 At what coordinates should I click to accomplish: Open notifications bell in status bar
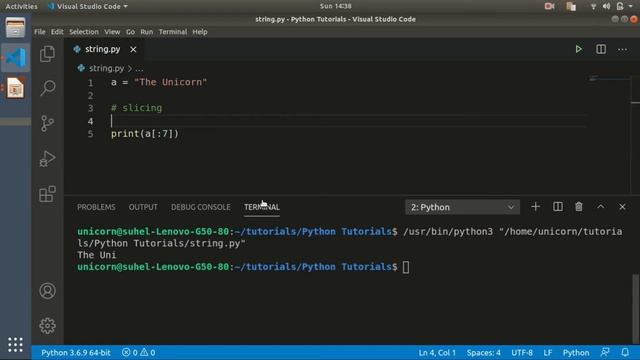[625, 352]
